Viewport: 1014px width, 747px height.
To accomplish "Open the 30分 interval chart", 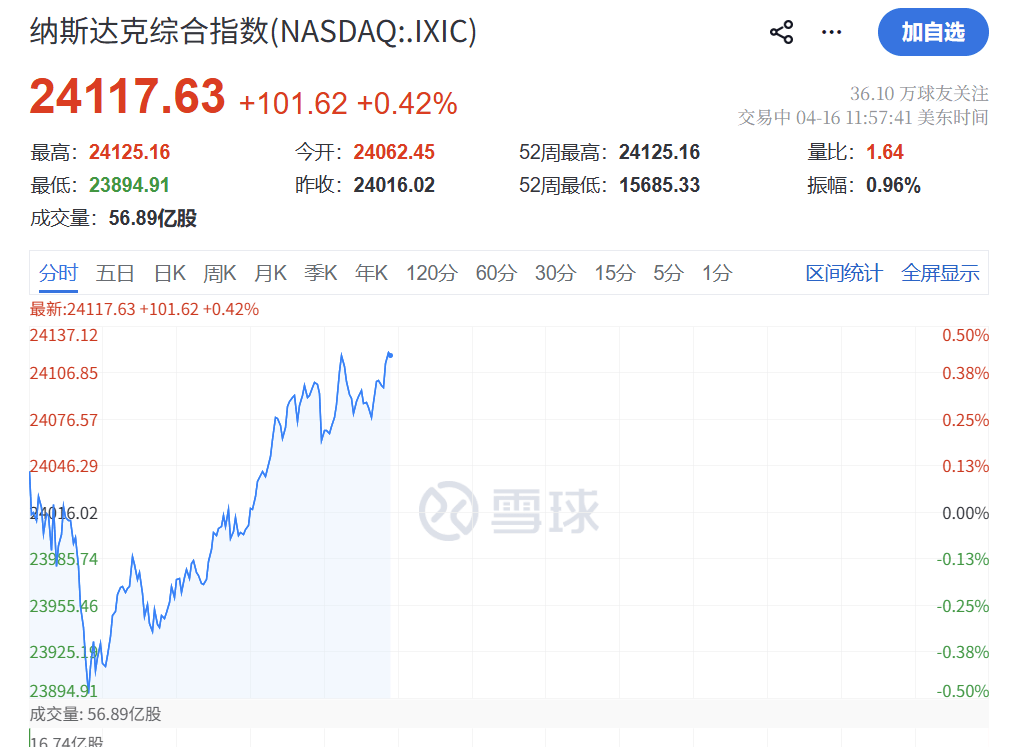I will tap(554, 272).
